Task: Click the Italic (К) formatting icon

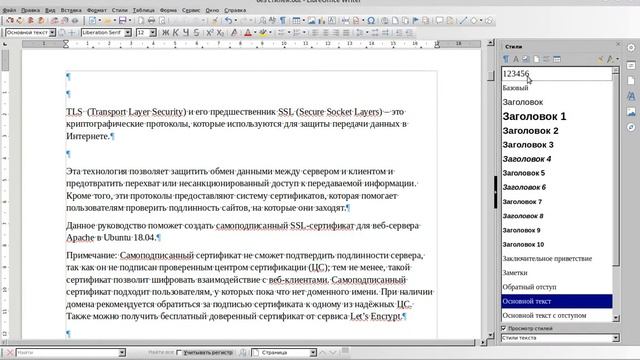Action: click(x=176, y=33)
